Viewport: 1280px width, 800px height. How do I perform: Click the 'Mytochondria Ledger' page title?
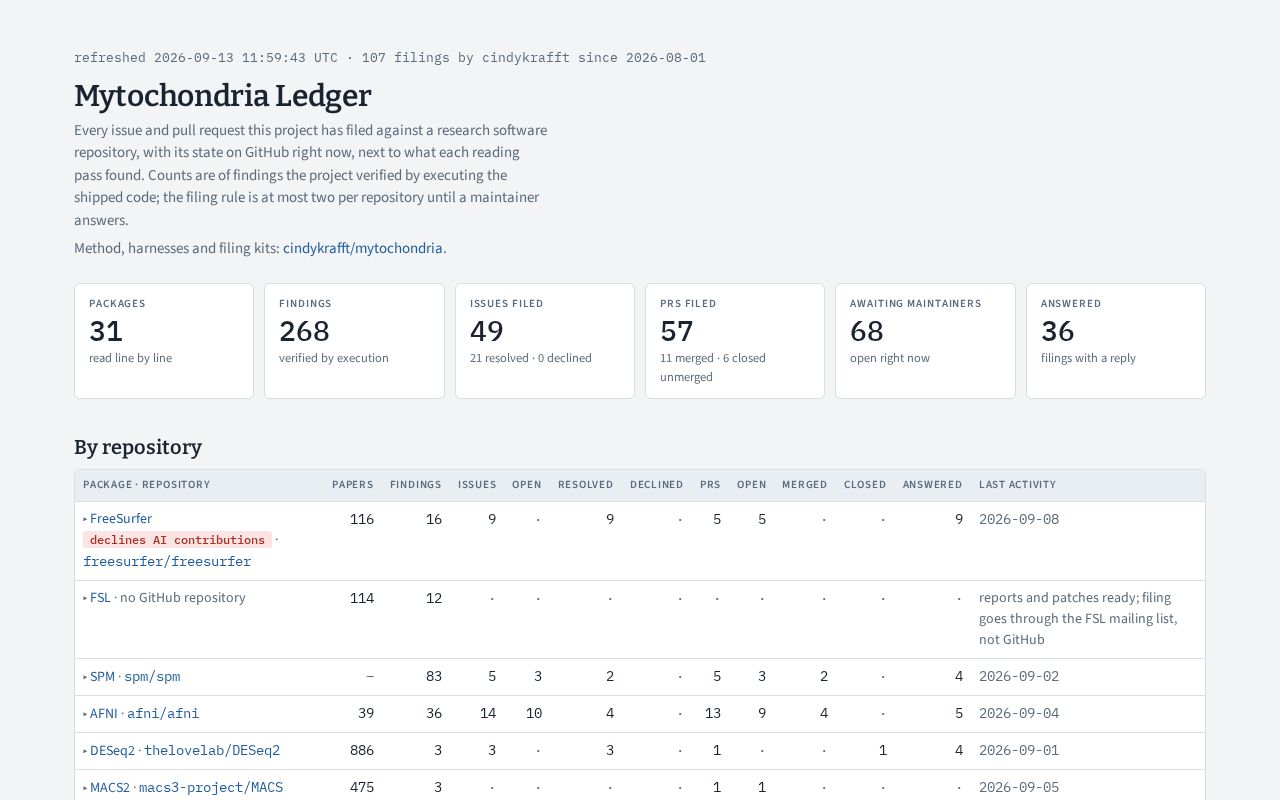[223, 96]
